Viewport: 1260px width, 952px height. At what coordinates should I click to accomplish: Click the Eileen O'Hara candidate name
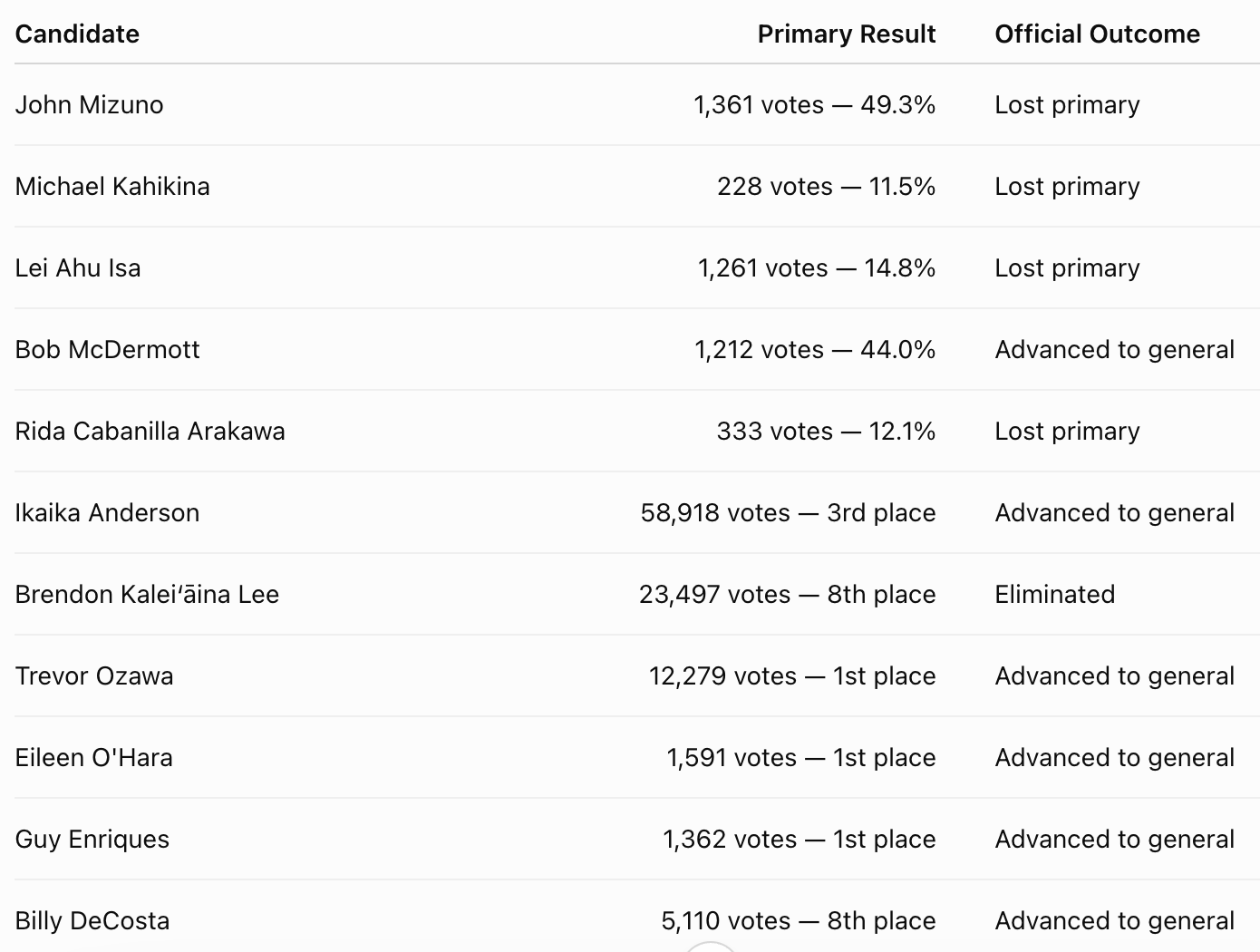pyautogui.click(x=93, y=758)
